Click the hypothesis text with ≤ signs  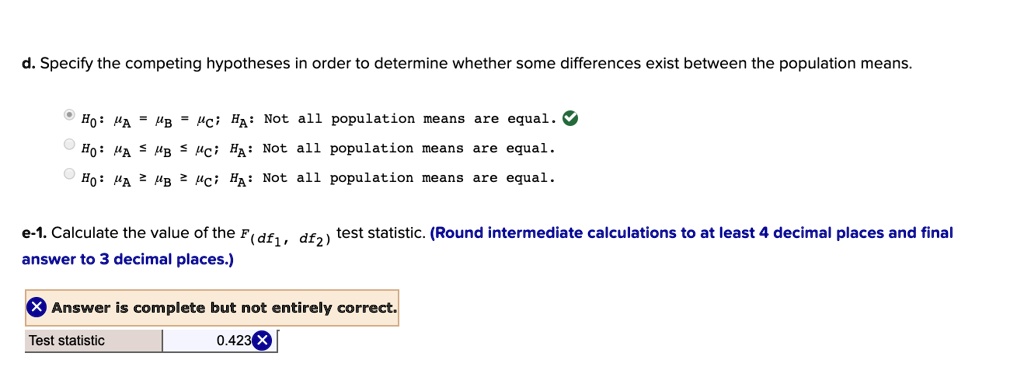pos(318,149)
